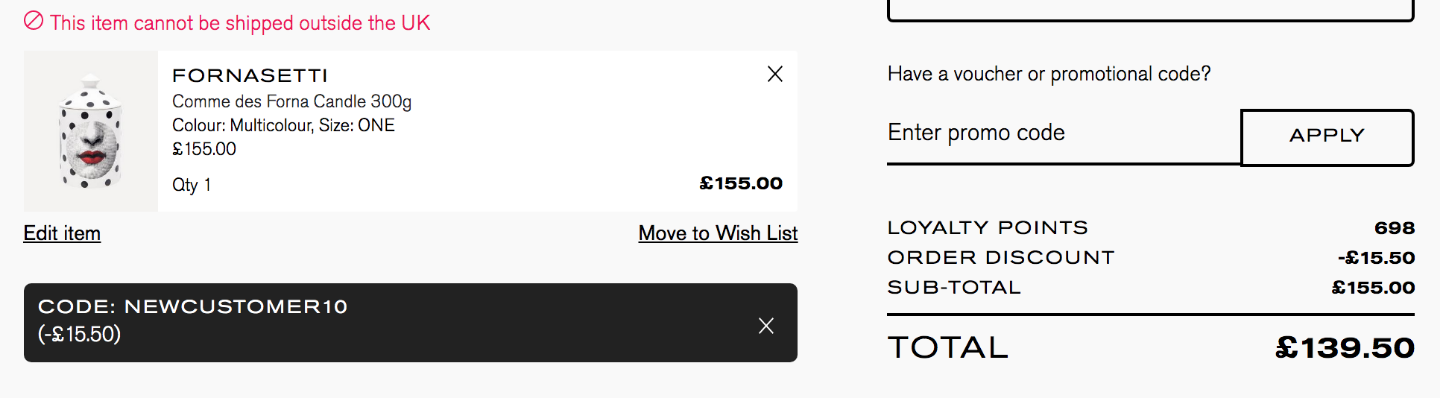The width and height of the screenshot is (1440, 398).
Task: Click the bold £155.00 line total
Action: [x=741, y=184]
